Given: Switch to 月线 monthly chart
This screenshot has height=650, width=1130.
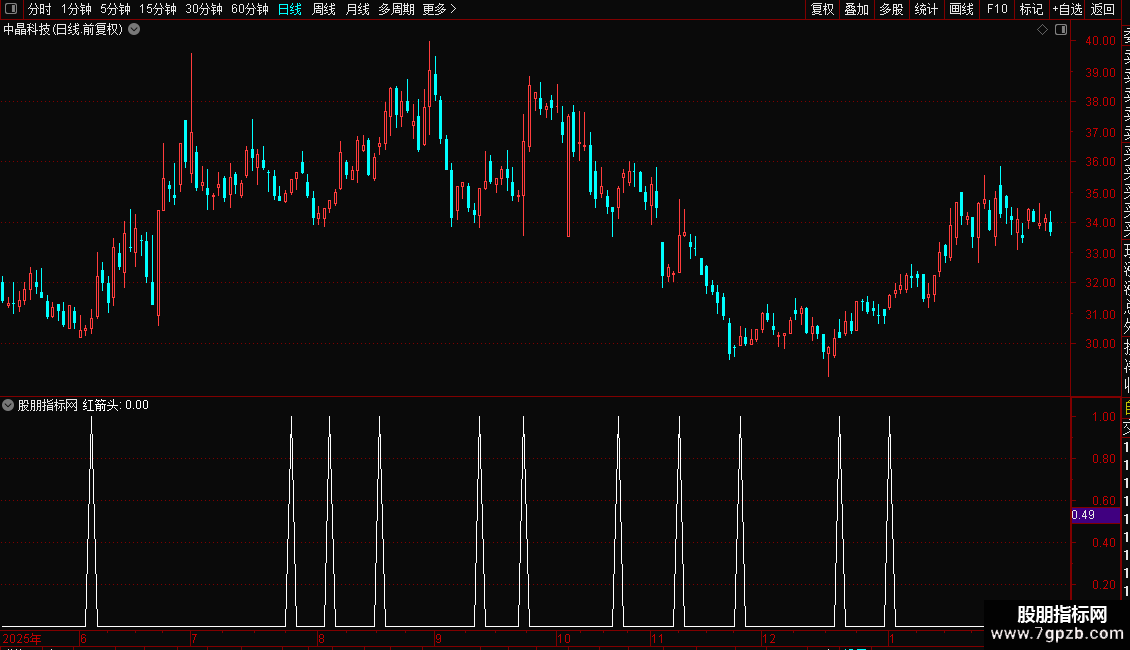Looking at the screenshot, I should (357, 9).
